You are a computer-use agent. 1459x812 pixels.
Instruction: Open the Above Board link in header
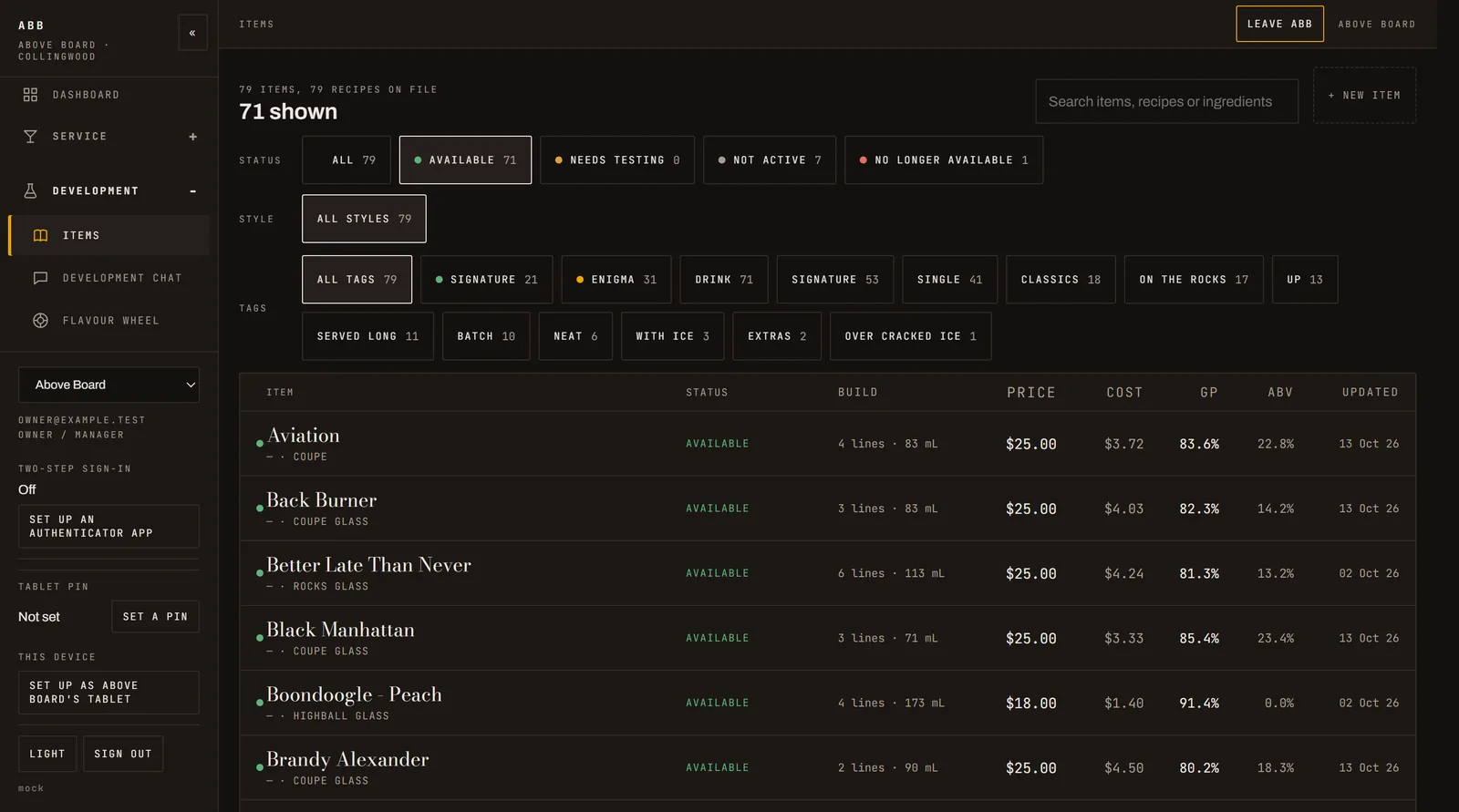point(1377,25)
